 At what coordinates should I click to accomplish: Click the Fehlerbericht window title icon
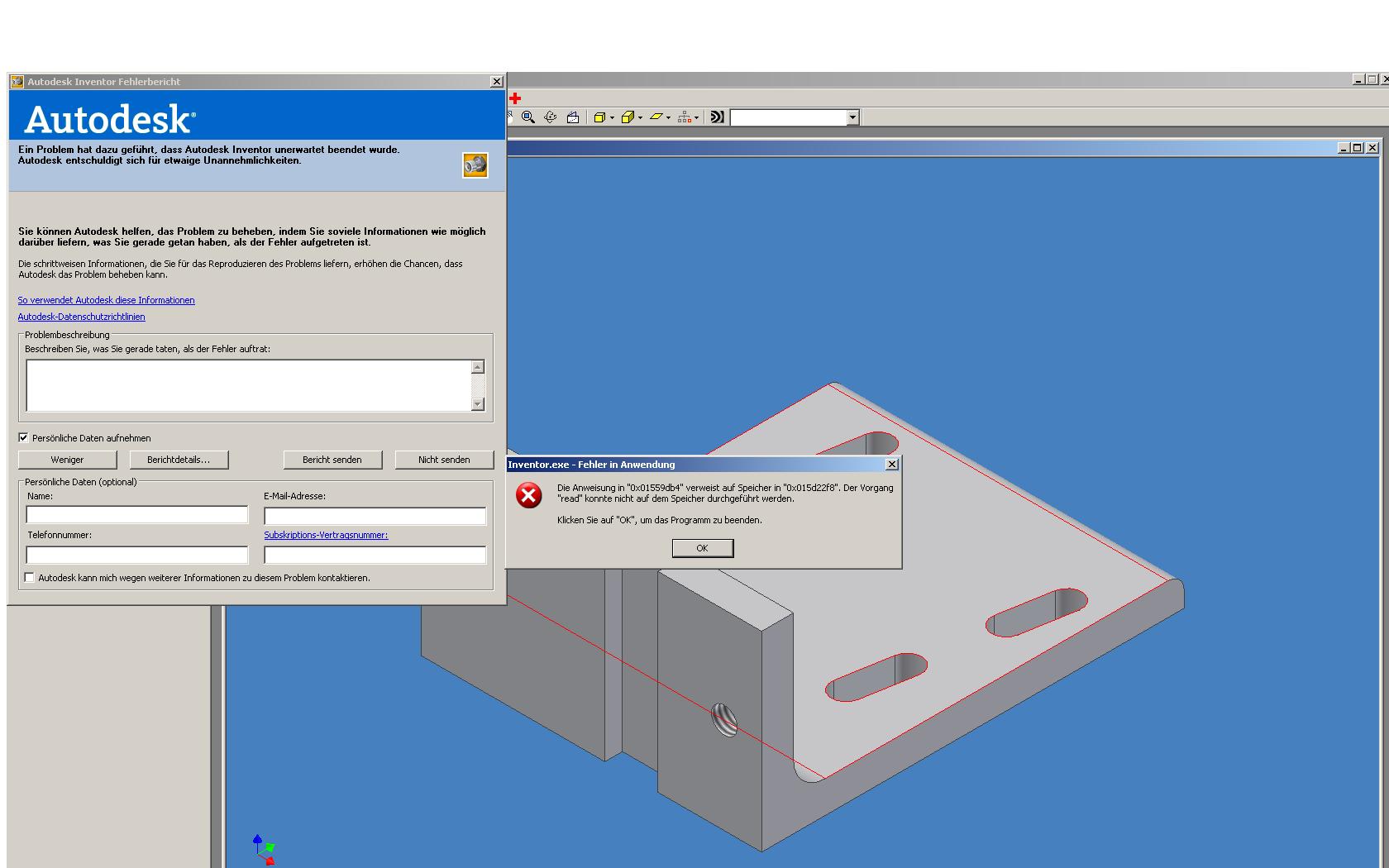17,82
